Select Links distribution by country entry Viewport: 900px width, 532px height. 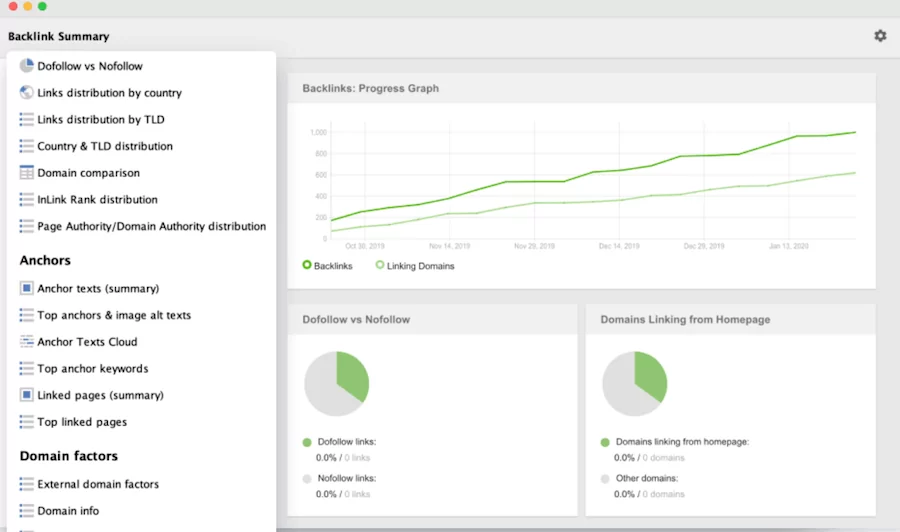click(x=109, y=93)
